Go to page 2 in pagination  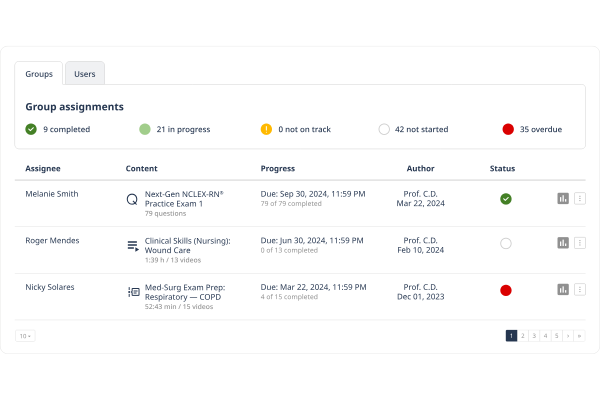point(523,336)
